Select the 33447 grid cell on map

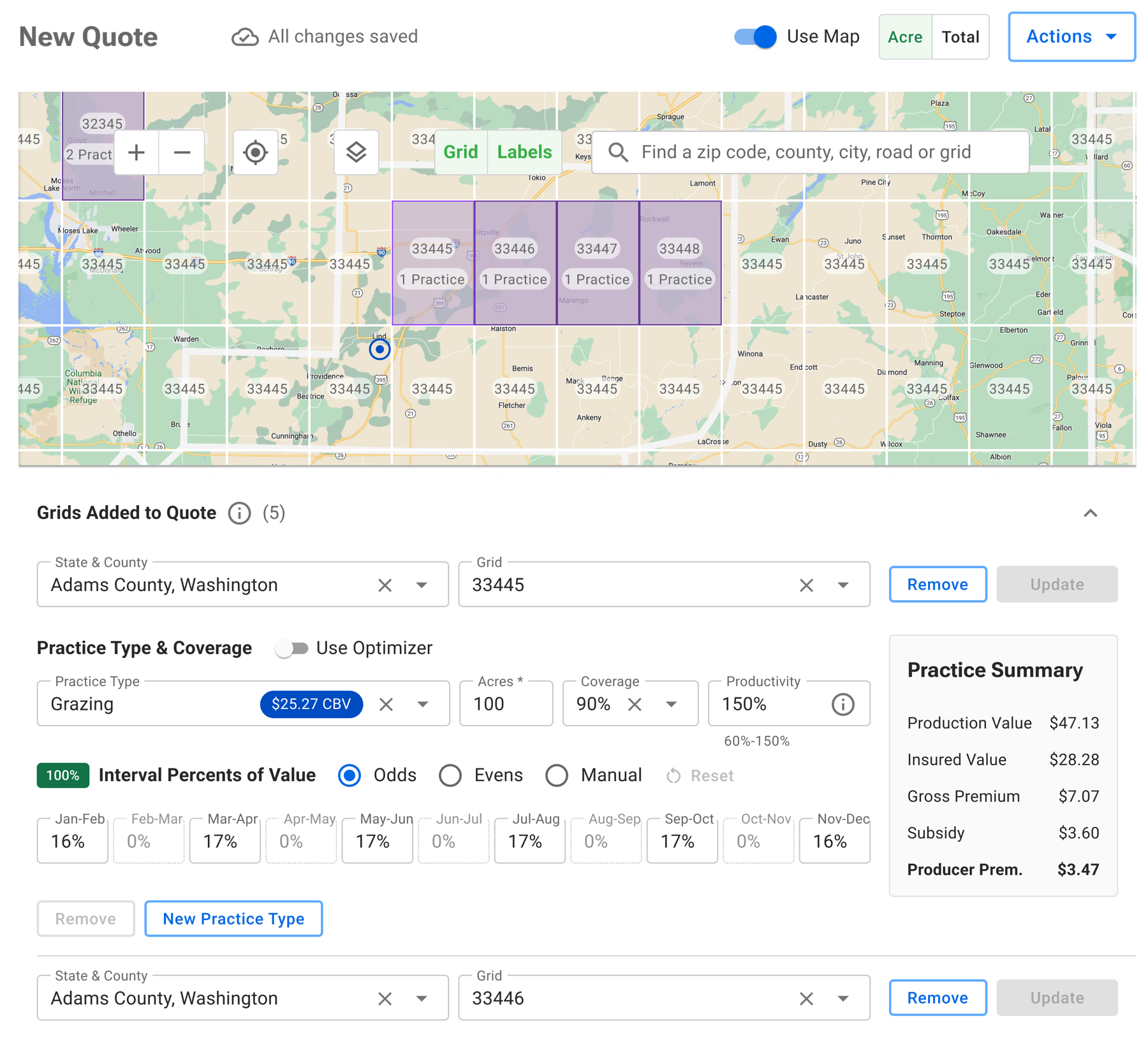(x=598, y=263)
